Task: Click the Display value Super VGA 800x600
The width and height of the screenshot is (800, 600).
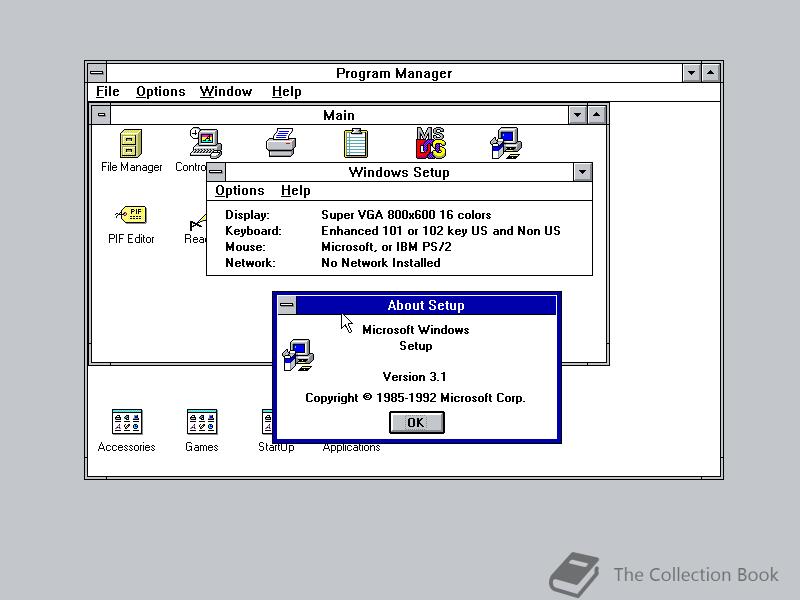Action: [406, 215]
